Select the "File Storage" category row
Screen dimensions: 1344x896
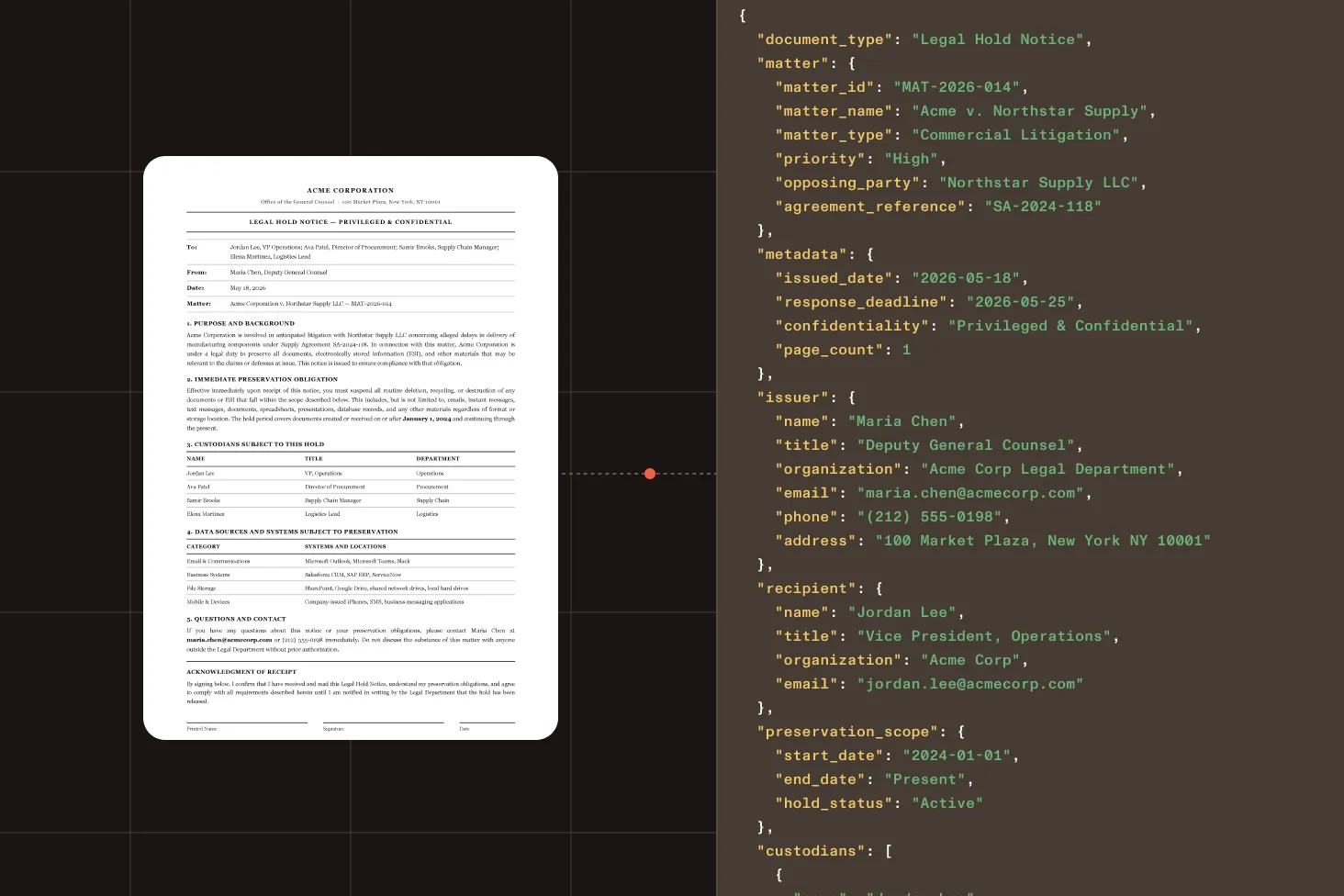[x=351, y=588]
